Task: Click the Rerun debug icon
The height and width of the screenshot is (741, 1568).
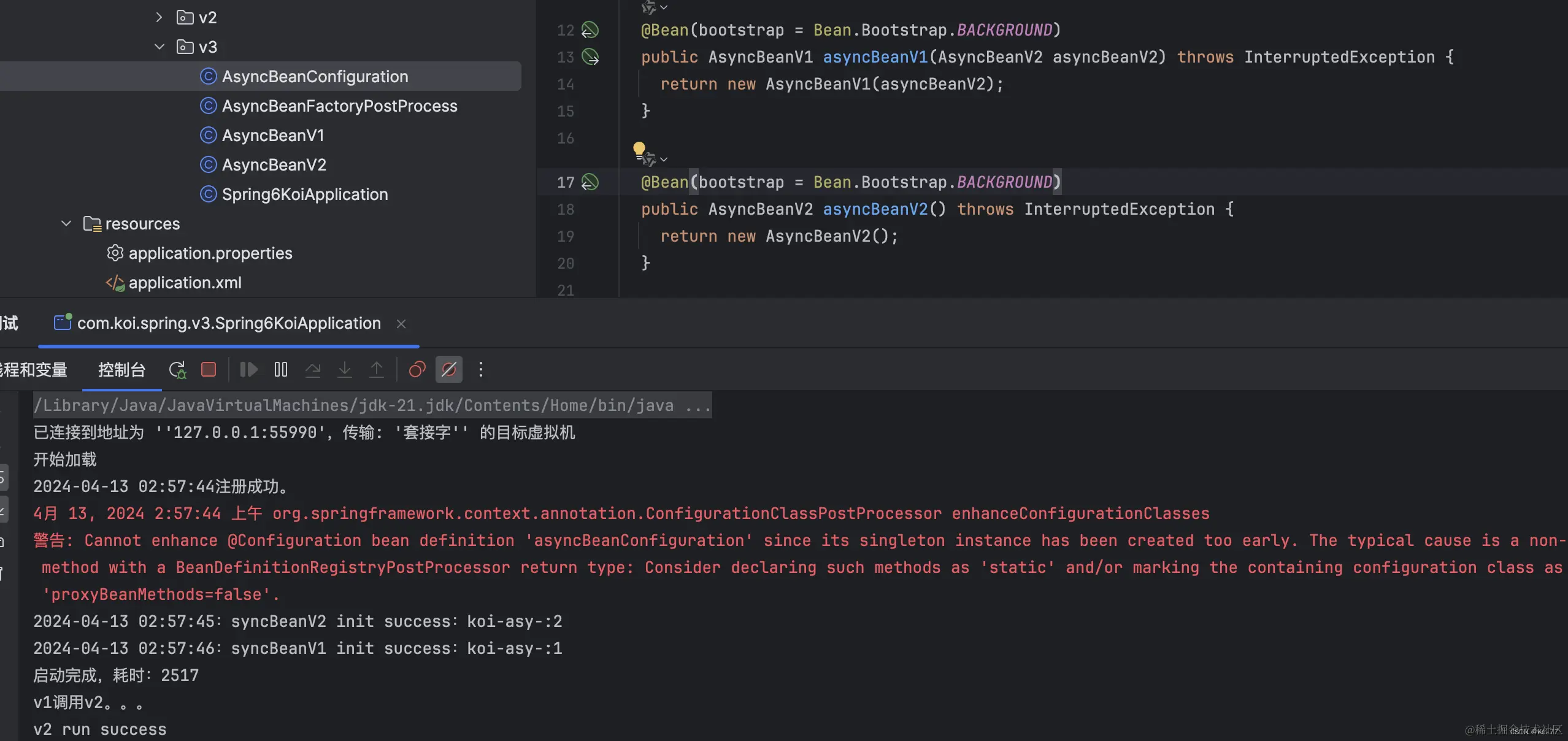Action: click(x=177, y=369)
